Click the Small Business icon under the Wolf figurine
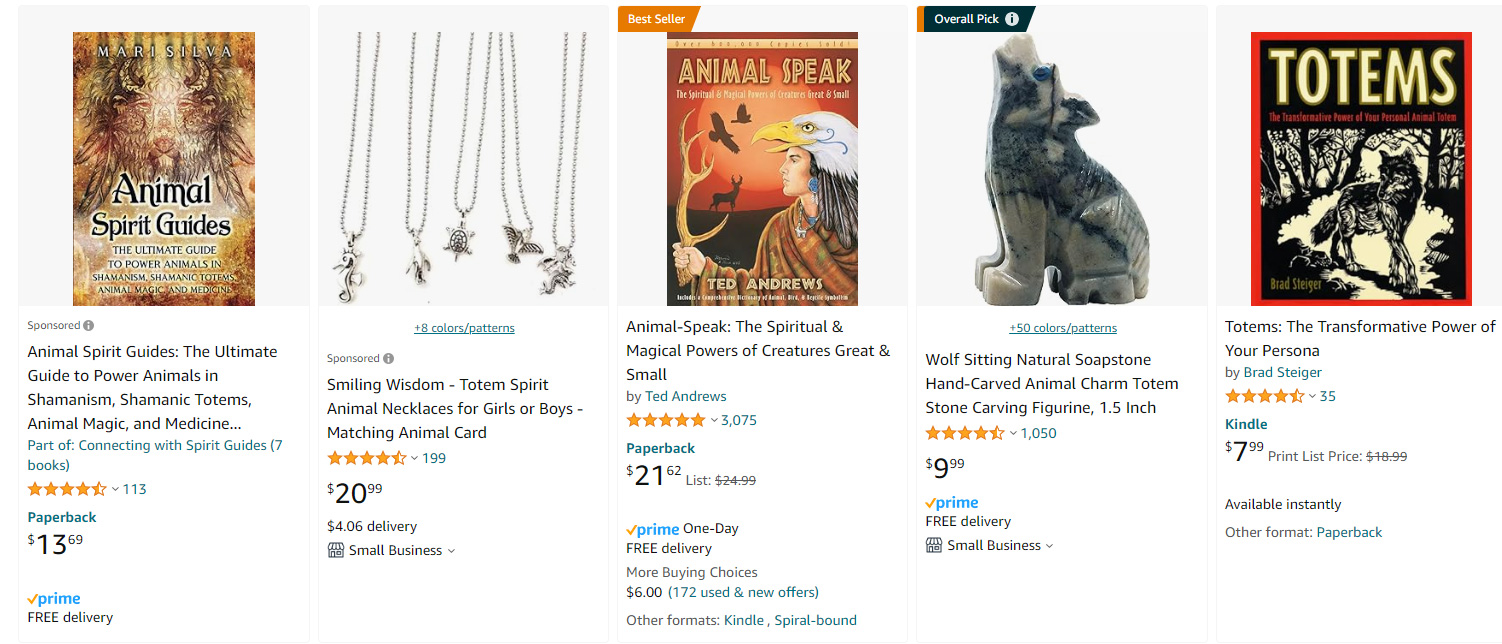 tap(934, 546)
